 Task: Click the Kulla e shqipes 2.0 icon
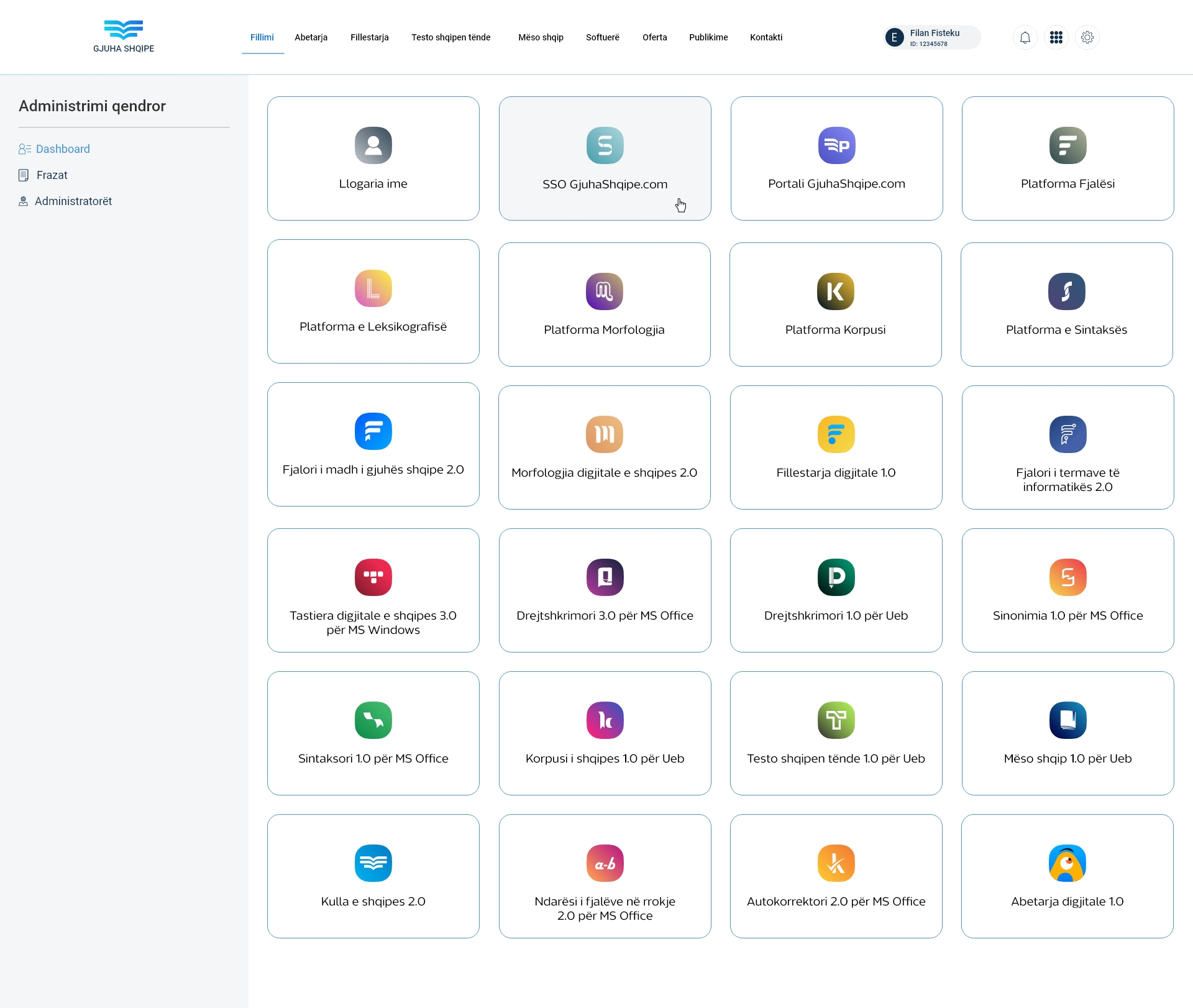[x=373, y=863]
